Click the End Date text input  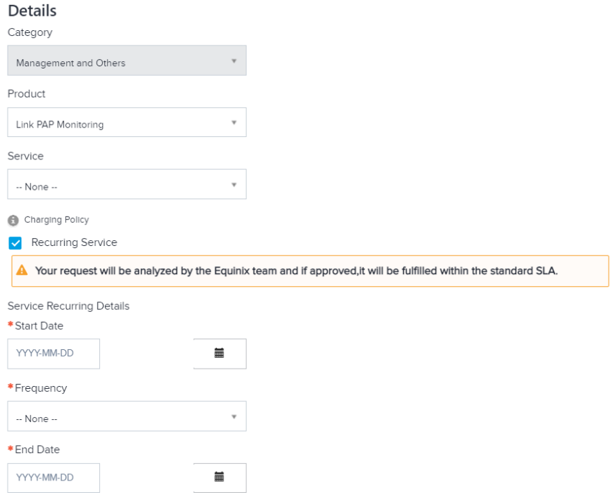coord(53,478)
